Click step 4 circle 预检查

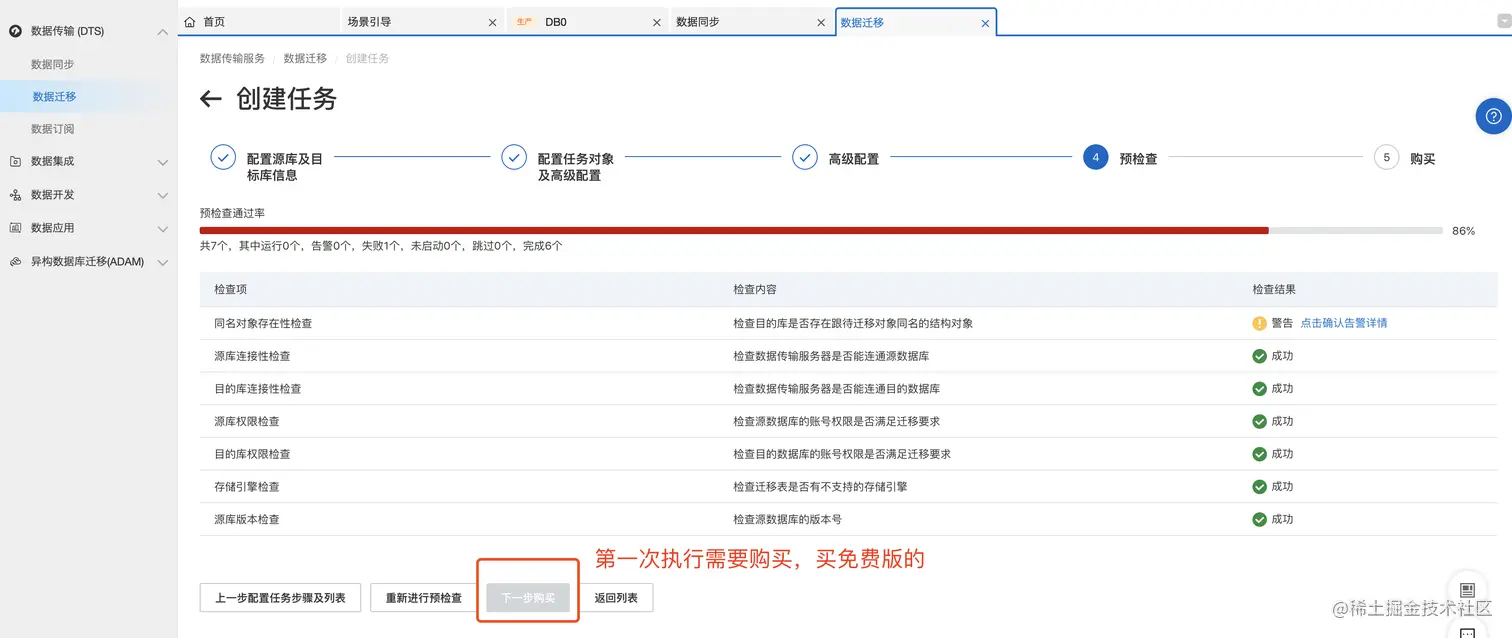click(x=1095, y=158)
